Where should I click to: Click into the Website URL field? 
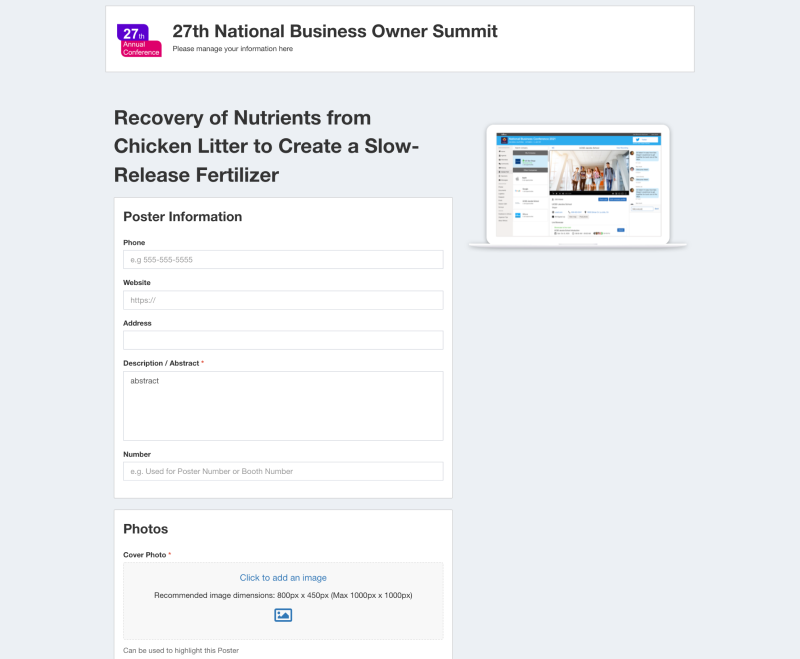[x=283, y=300]
